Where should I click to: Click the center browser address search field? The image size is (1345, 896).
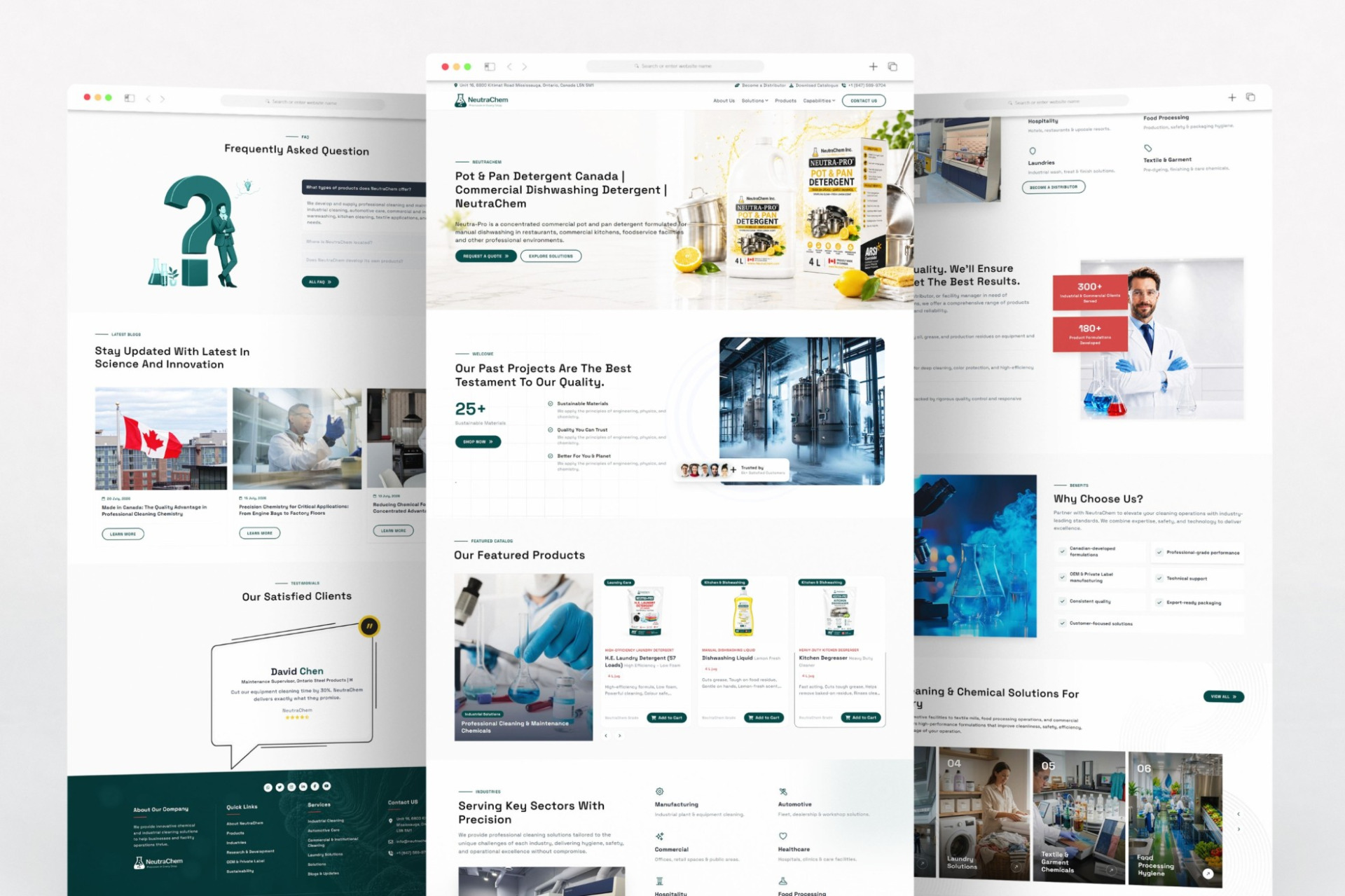coord(676,66)
